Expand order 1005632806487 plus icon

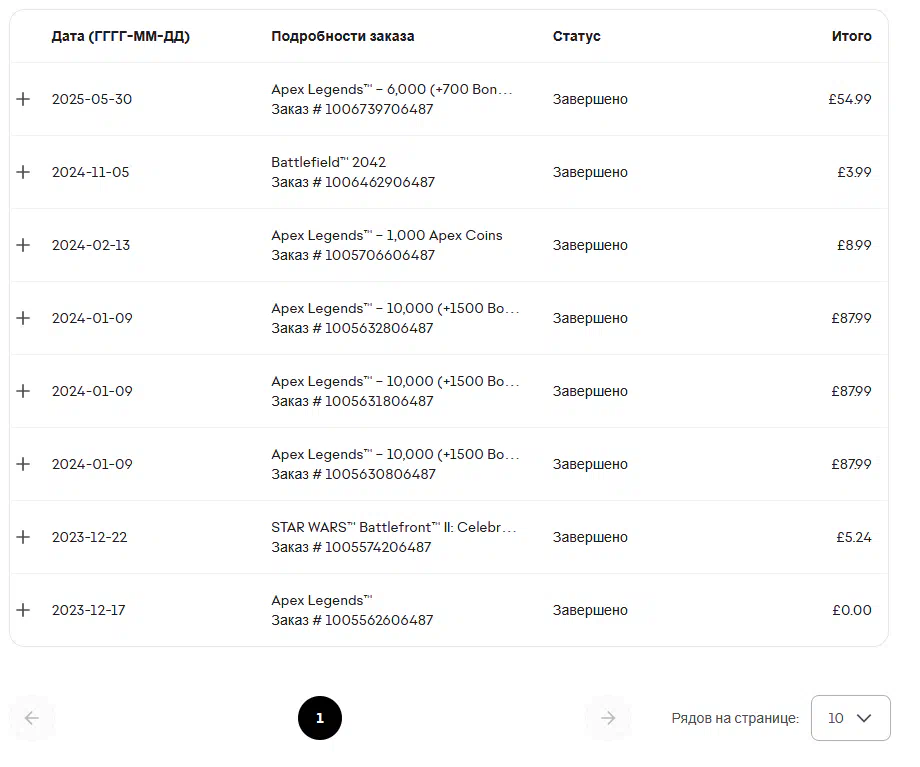pos(23,318)
